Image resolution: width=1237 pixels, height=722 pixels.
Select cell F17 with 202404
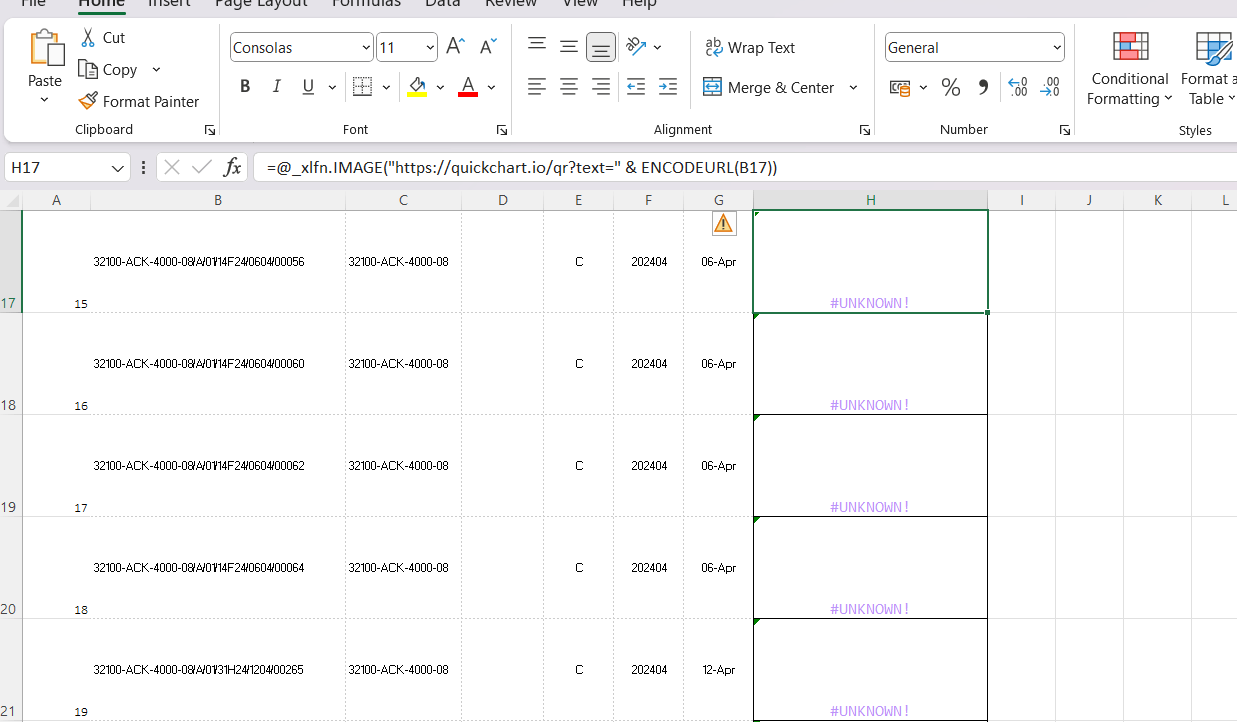(x=648, y=262)
